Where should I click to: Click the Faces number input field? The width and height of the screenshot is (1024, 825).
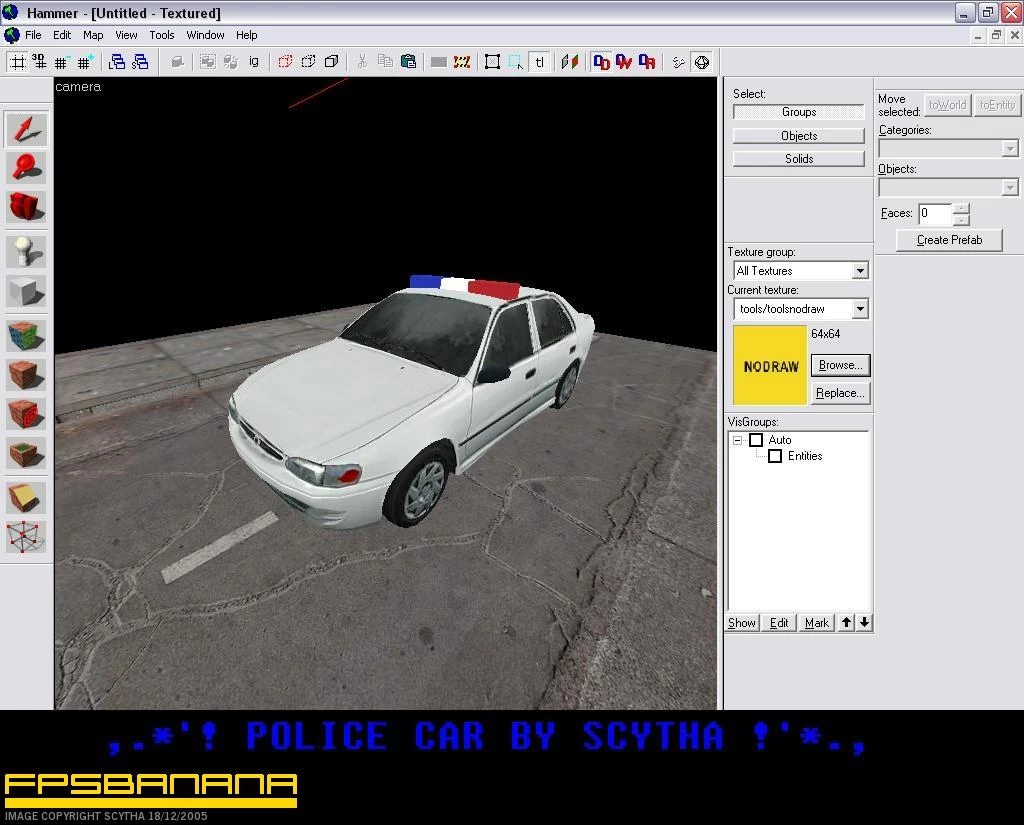(935, 214)
